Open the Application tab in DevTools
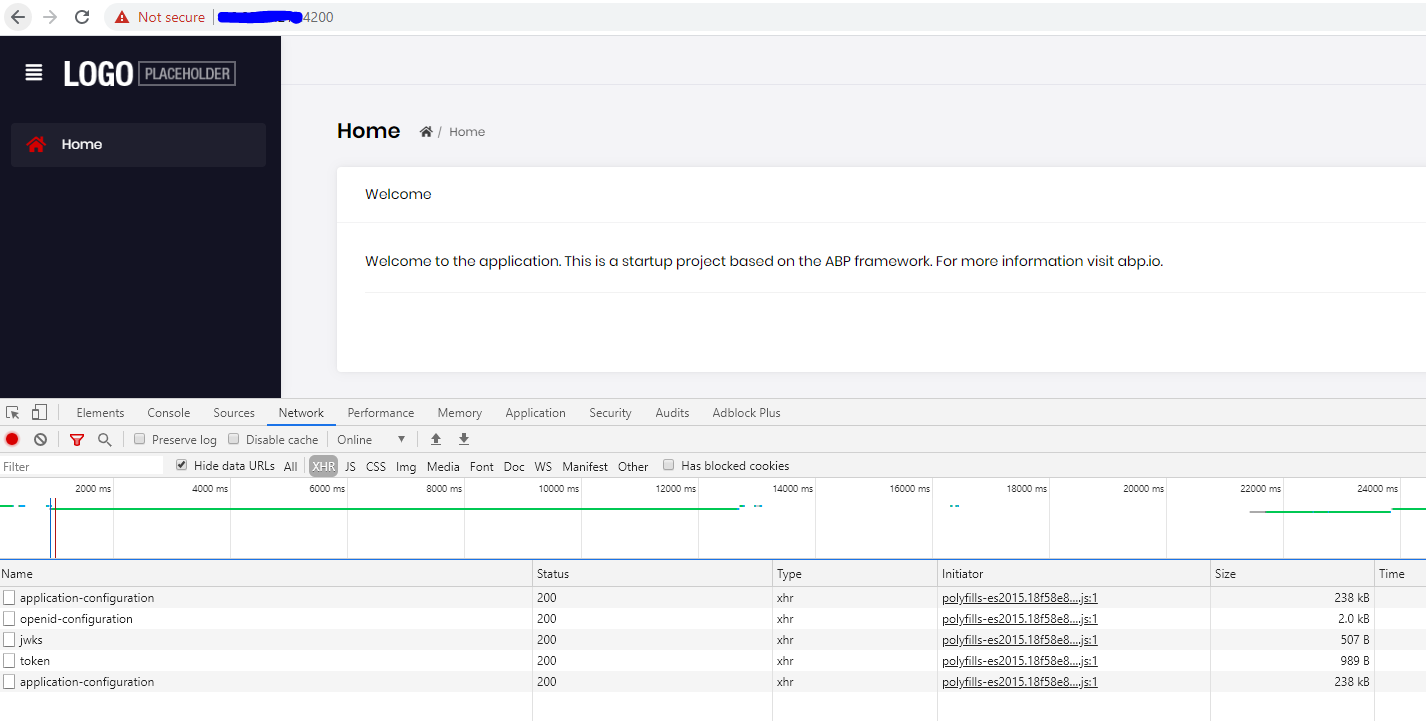The image size is (1426, 721). pos(535,412)
